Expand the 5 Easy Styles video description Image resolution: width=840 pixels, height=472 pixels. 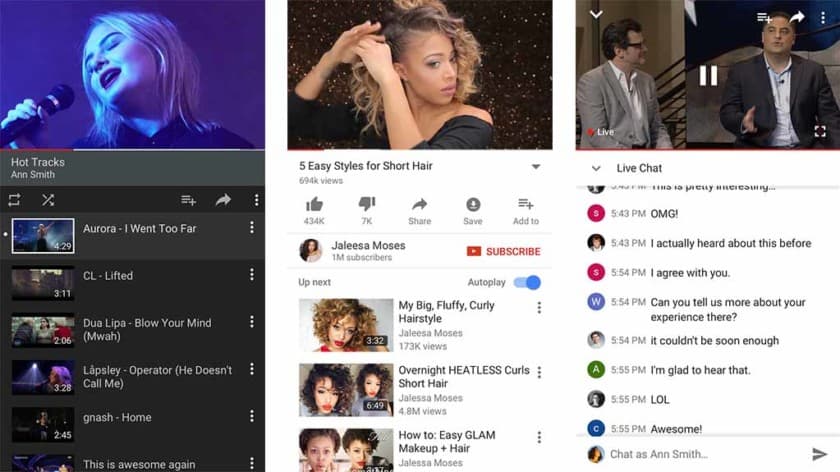tap(535, 167)
